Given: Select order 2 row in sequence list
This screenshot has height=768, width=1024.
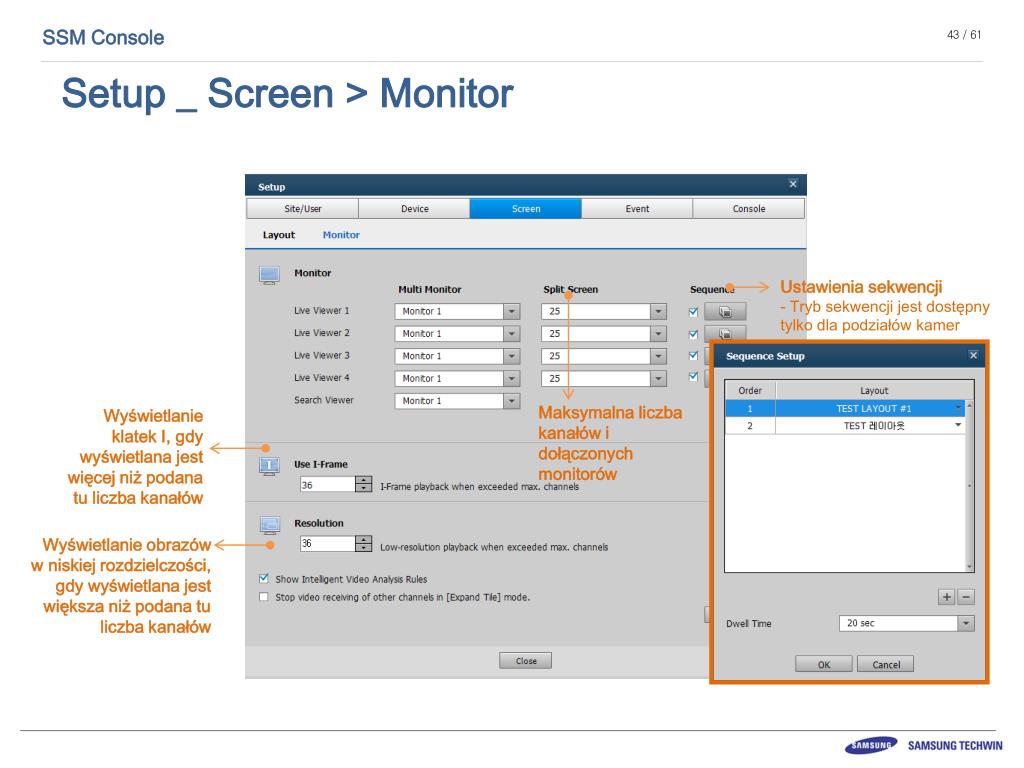Looking at the screenshot, I should tap(845, 425).
